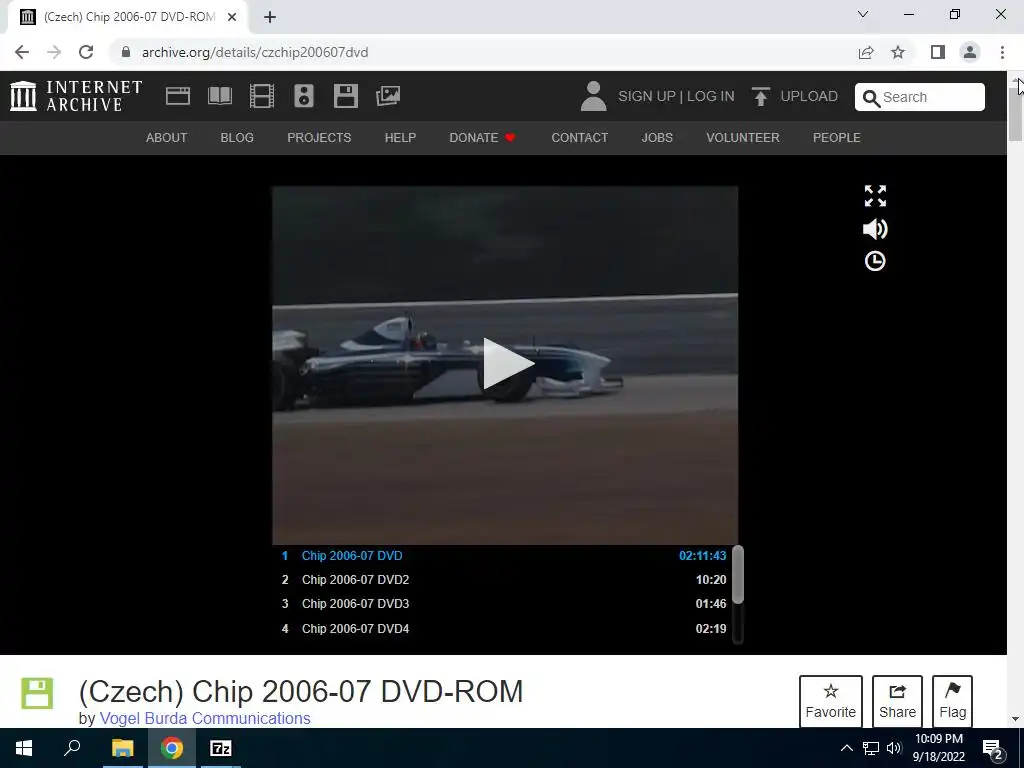Open 7-Zip from taskbar
This screenshot has height=768, width=1024.
[x=221, y=748]
